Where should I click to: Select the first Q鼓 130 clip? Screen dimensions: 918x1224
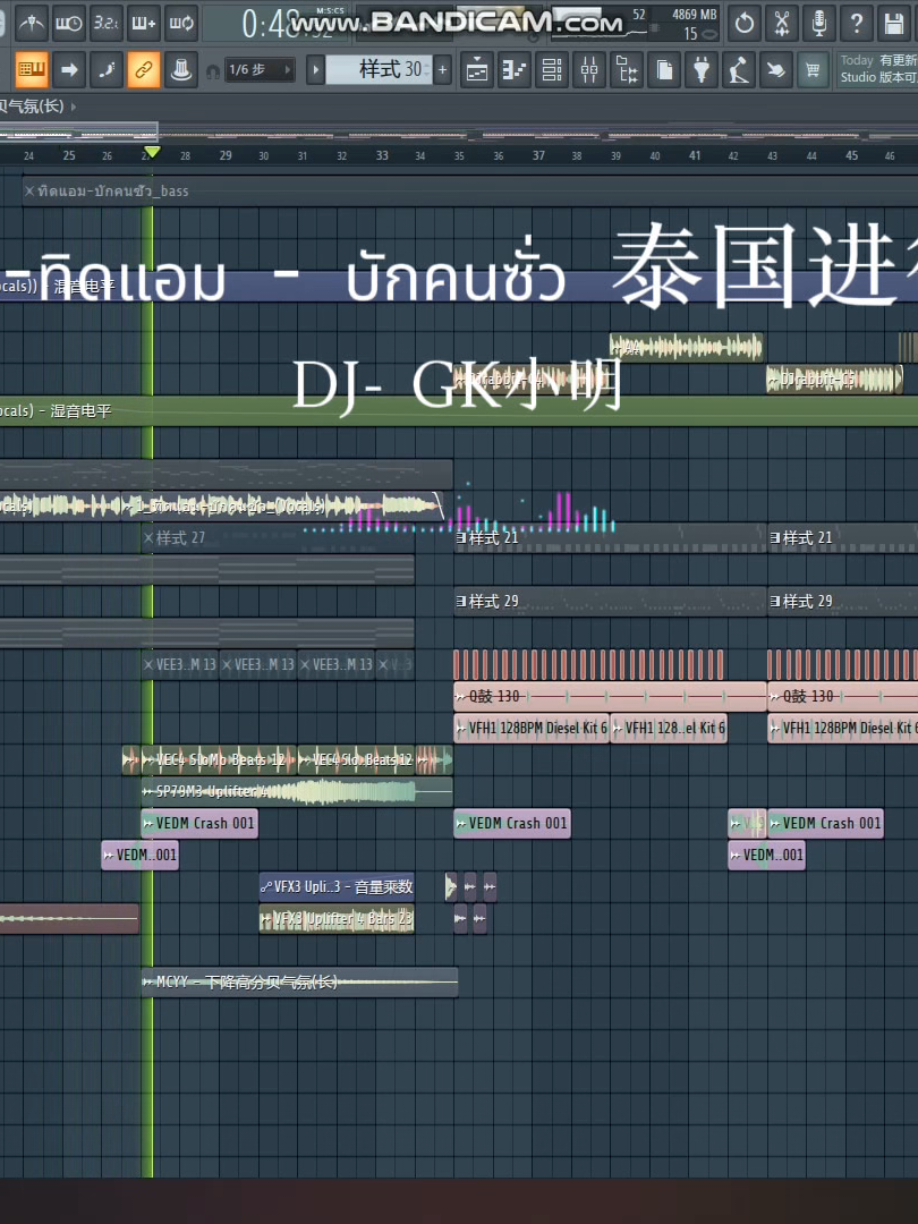click(x=610, y=696)
